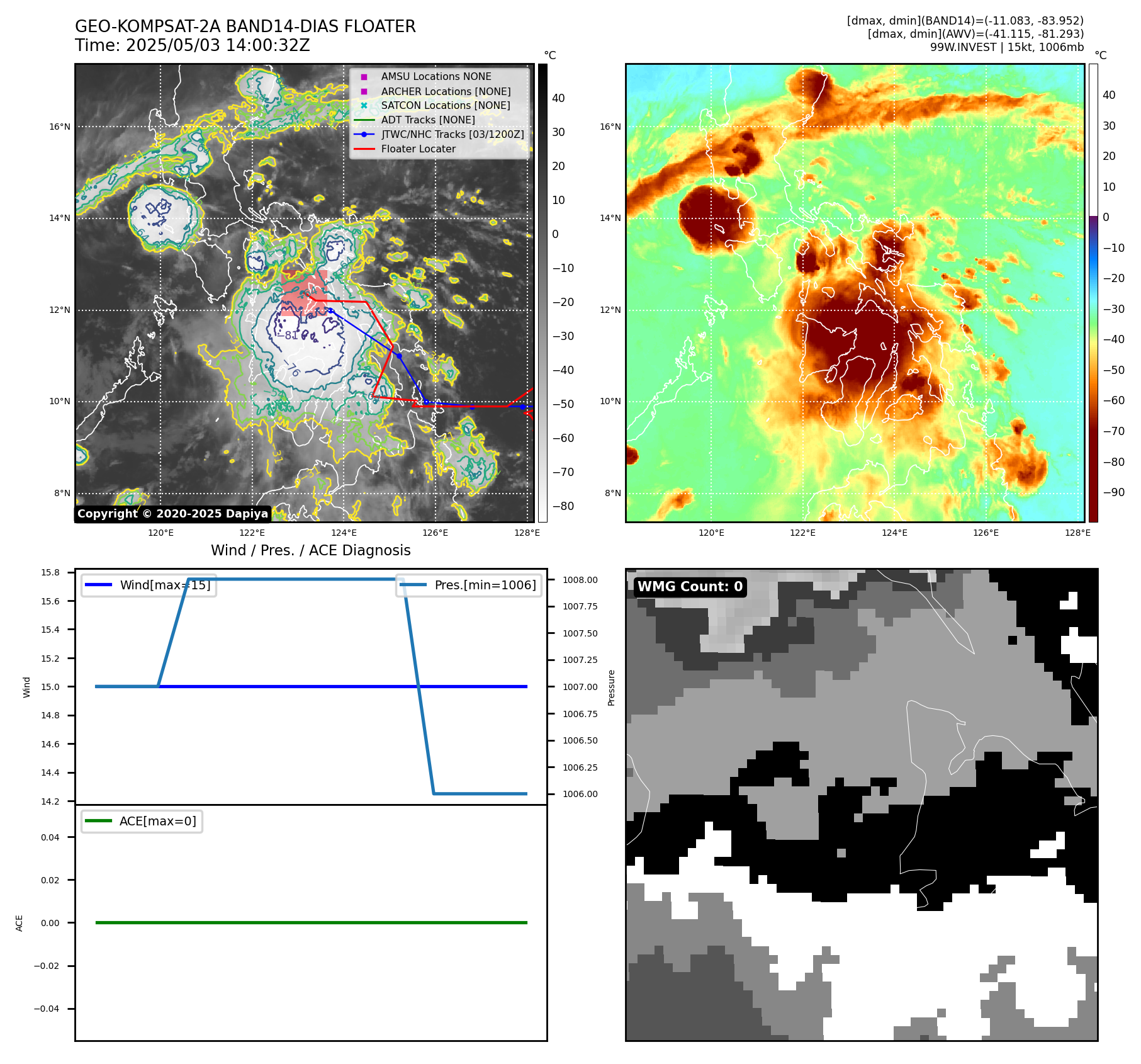Click the 15.8 tick on the Wind axis

tap(50, 572)
